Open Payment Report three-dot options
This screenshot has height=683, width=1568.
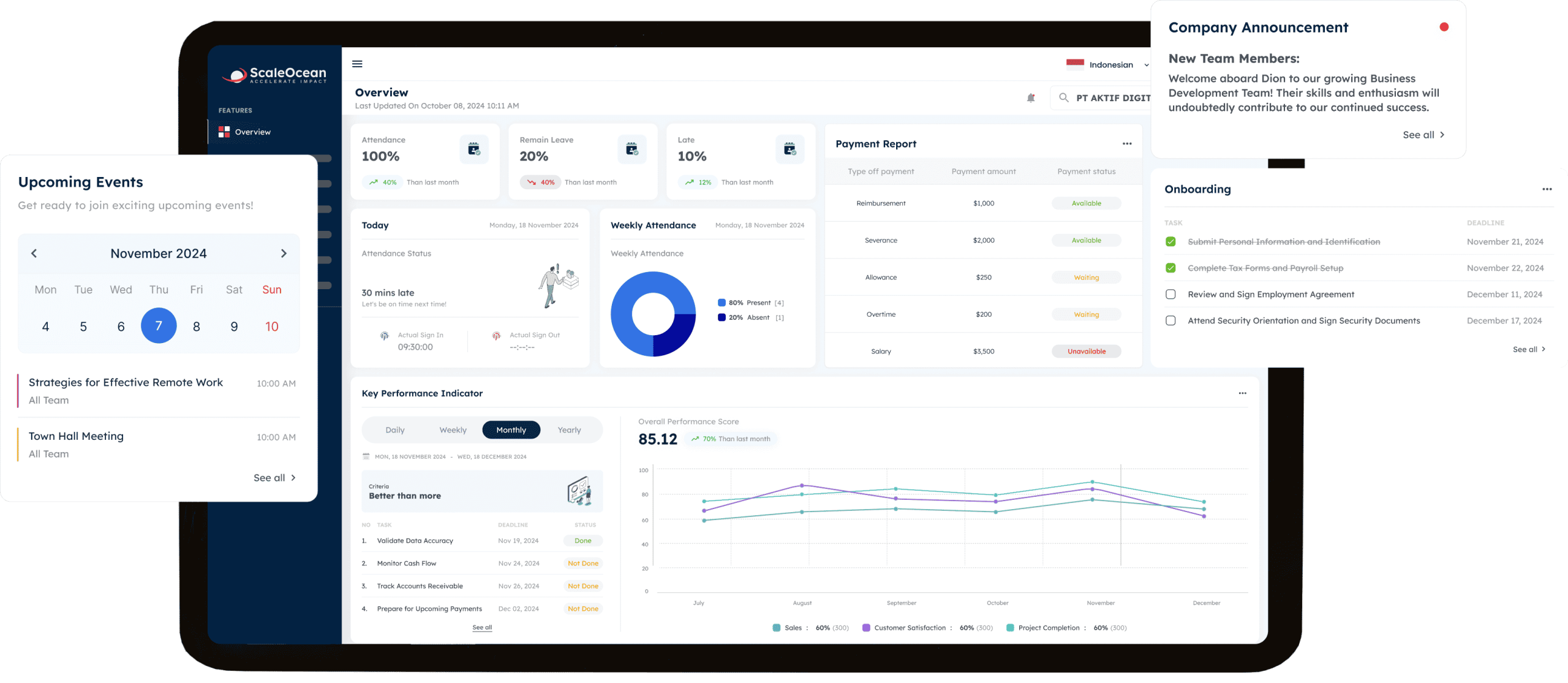coord(1126,144)
